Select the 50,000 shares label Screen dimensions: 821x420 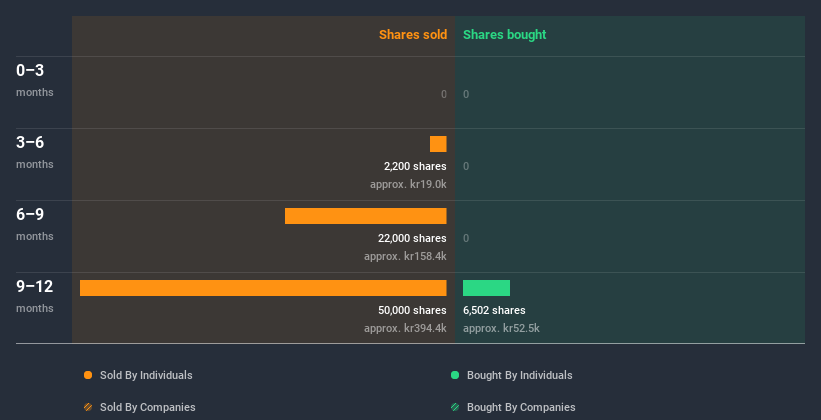[413, 311]
